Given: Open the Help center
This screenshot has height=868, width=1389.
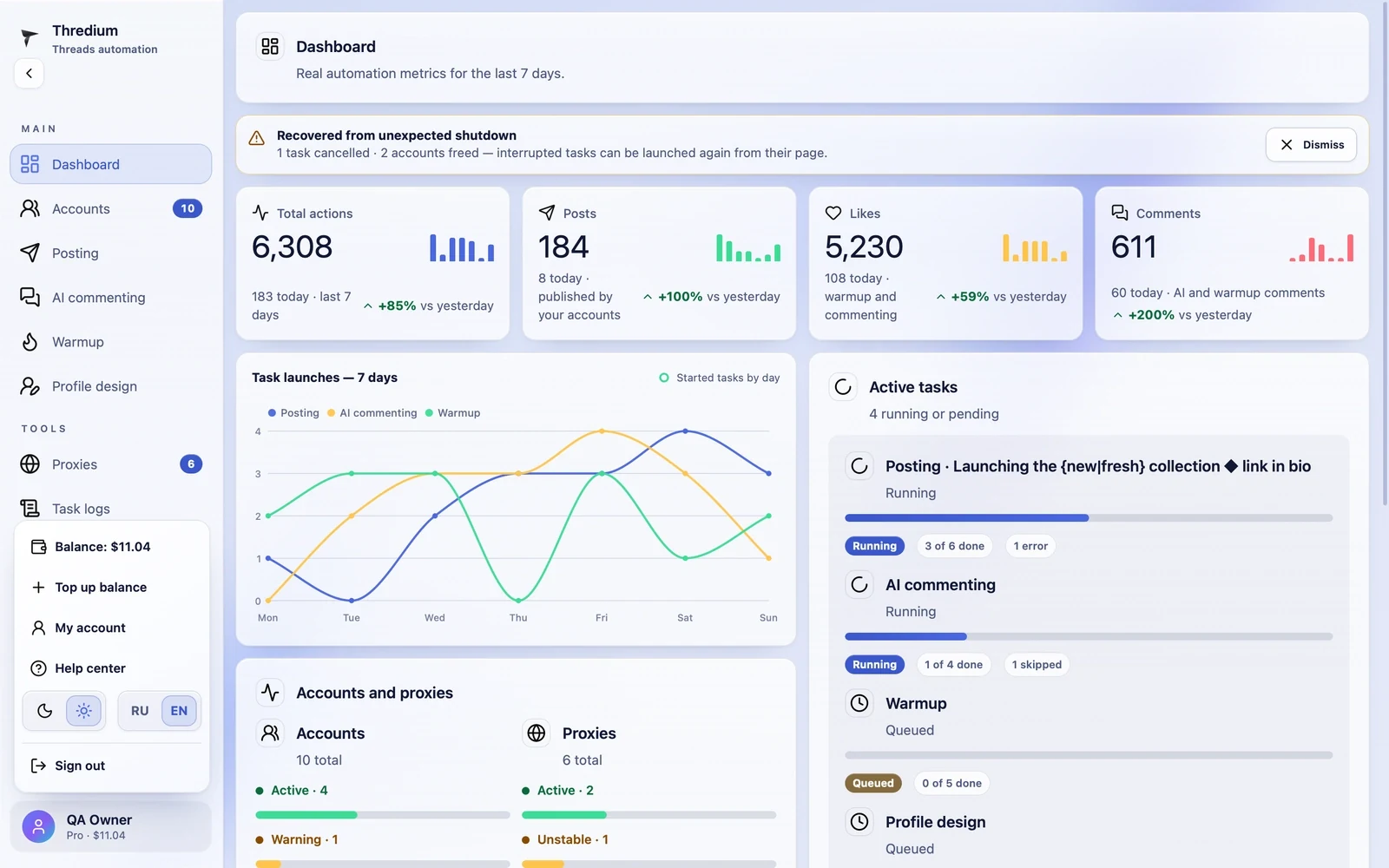Looking at the screenshot, I should pyautogui.click(x=111, y=668).
